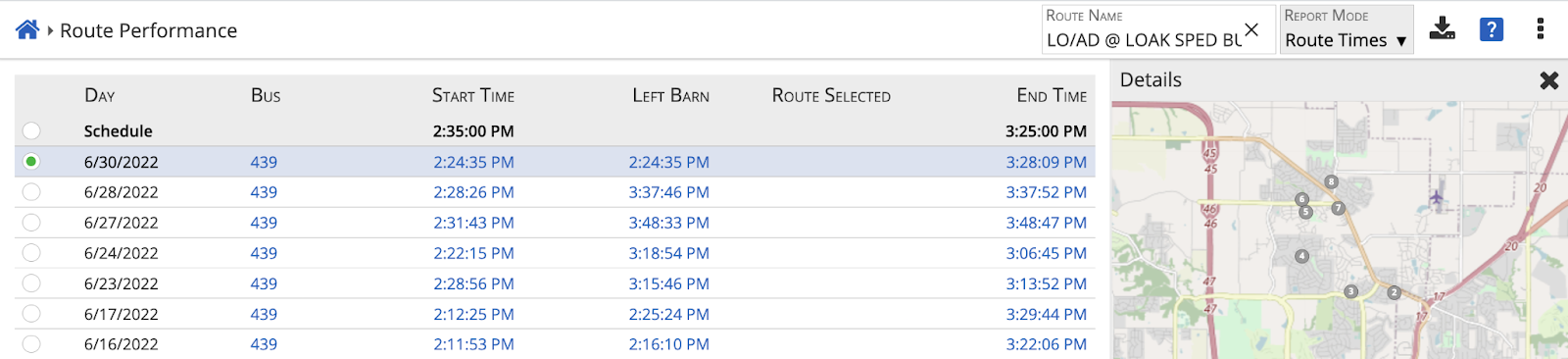The height and width of the screenshot is (359, 1568).
Task: Close the Details map panel
Action: tap(1549, 80)
